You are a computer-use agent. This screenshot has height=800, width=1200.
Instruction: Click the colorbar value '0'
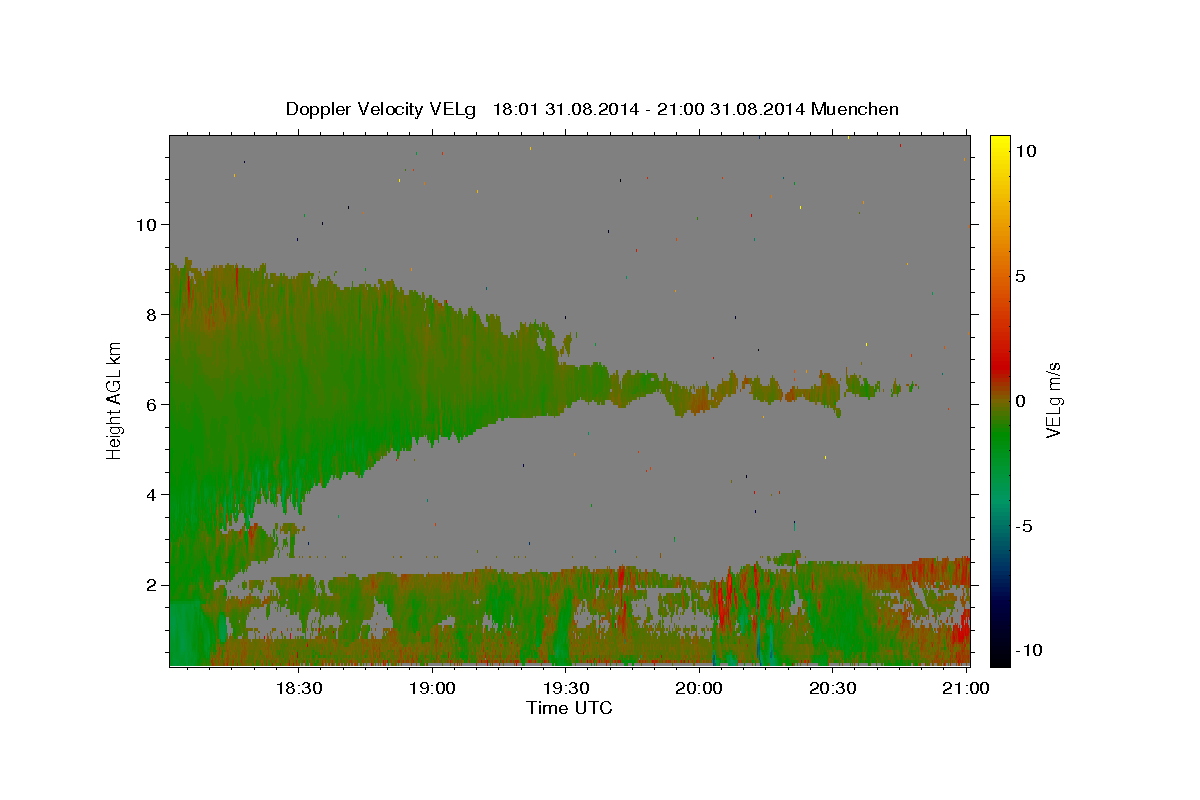pyautogui.click(x=1020, y=401)
